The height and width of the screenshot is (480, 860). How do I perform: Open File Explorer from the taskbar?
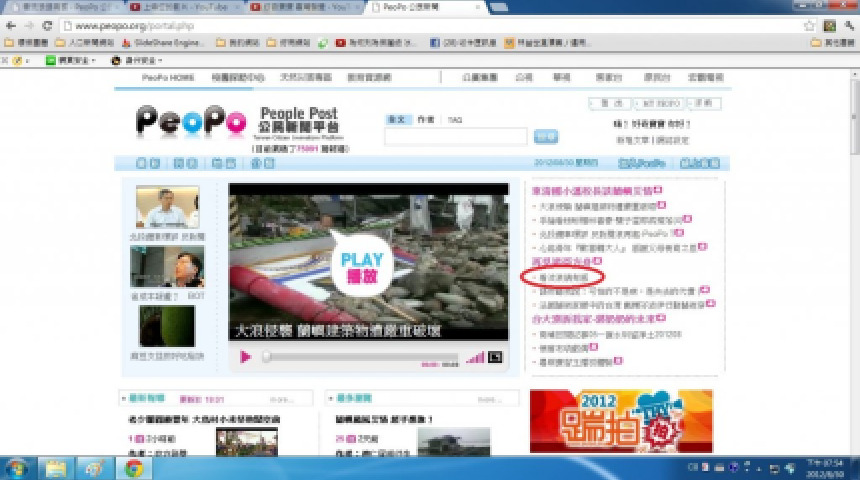point(56,468)
